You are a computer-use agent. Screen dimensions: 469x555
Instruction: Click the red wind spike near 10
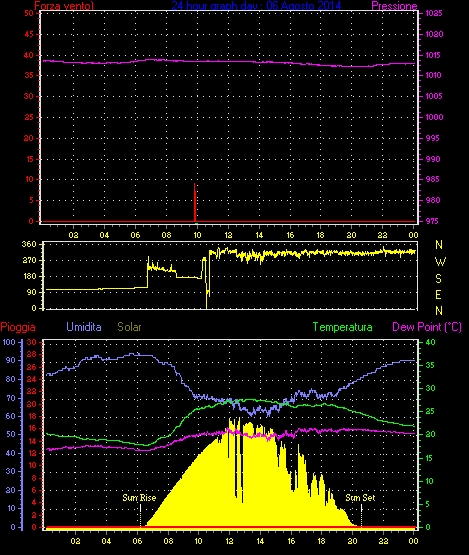pos(195,202)
